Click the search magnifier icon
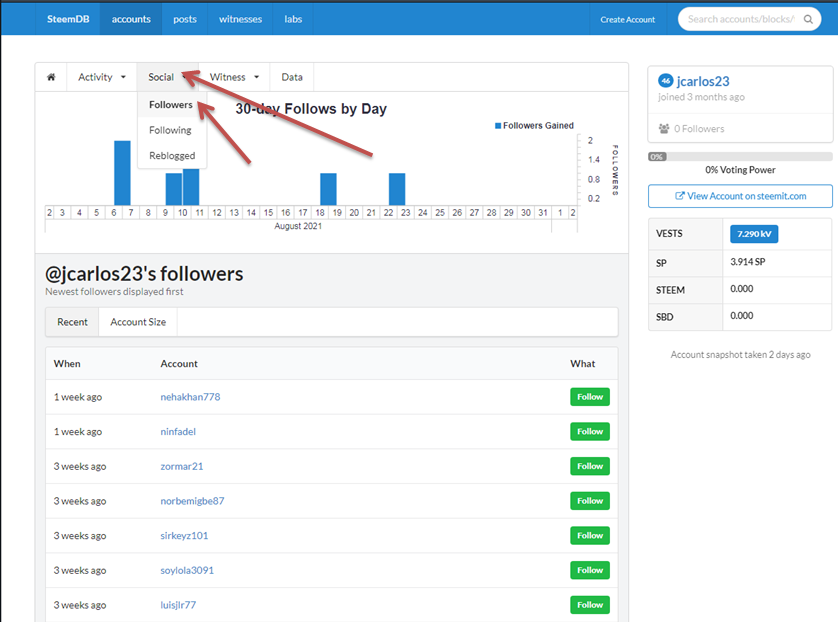838x622 pixels. (808, 19)
